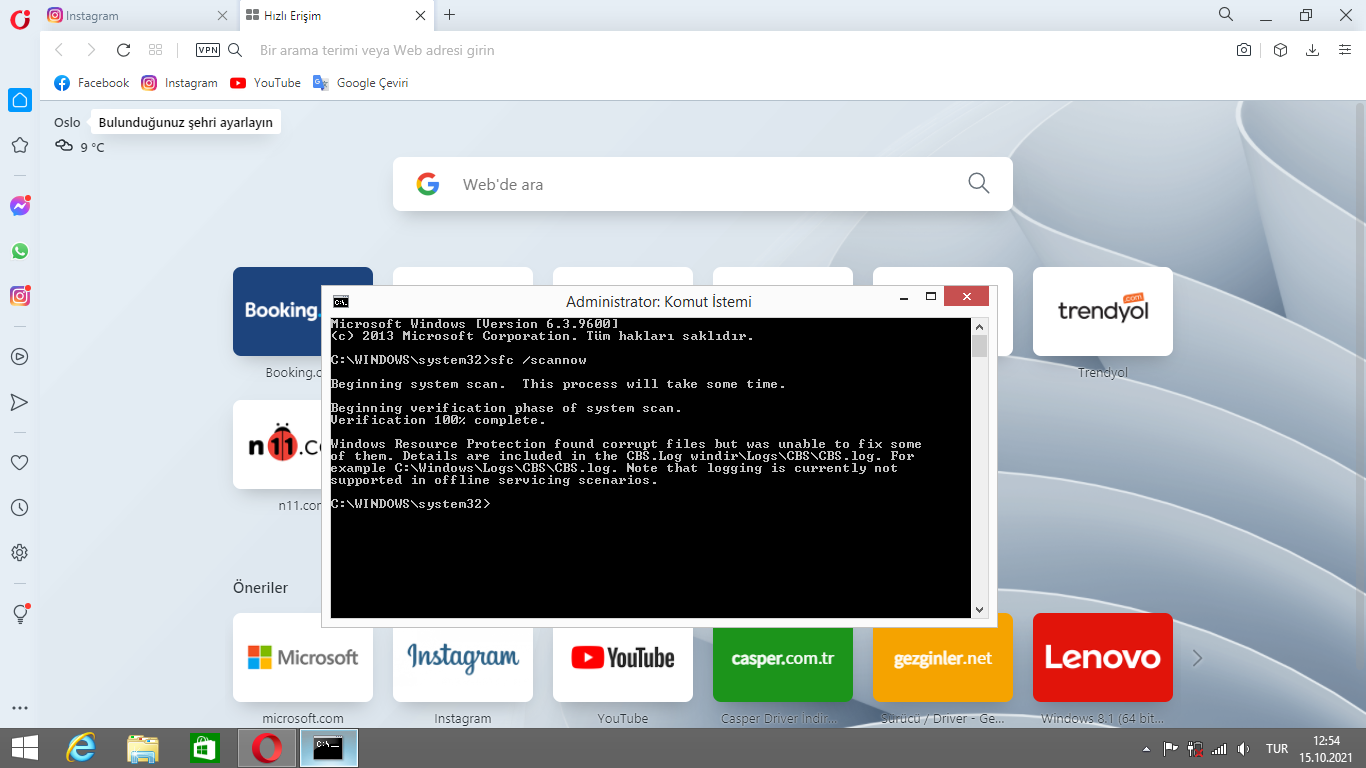Go forward to next page
This screenshot has height=768, width=1366.
91,50
